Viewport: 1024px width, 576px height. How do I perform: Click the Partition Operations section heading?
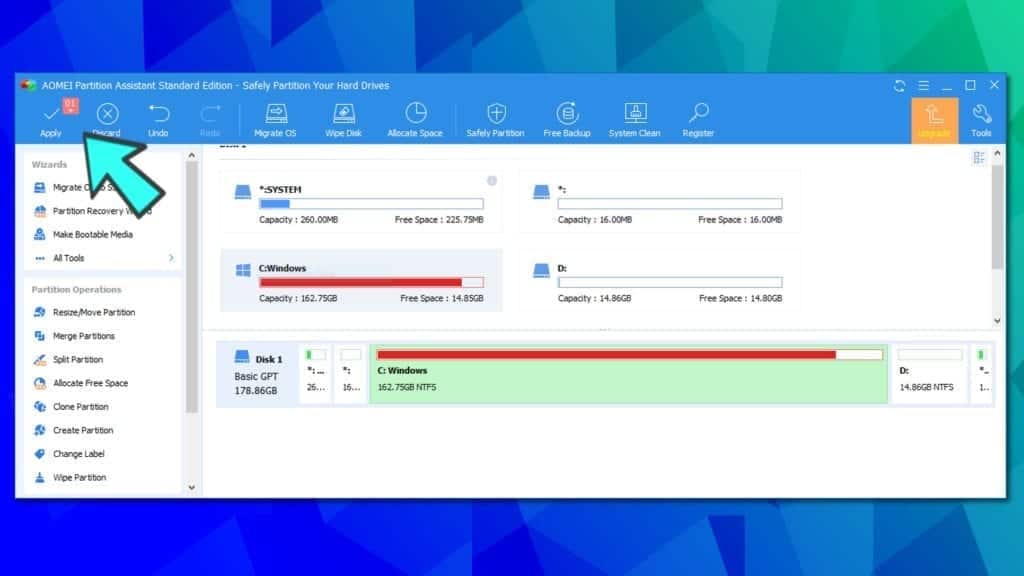(x=76, y=289)
